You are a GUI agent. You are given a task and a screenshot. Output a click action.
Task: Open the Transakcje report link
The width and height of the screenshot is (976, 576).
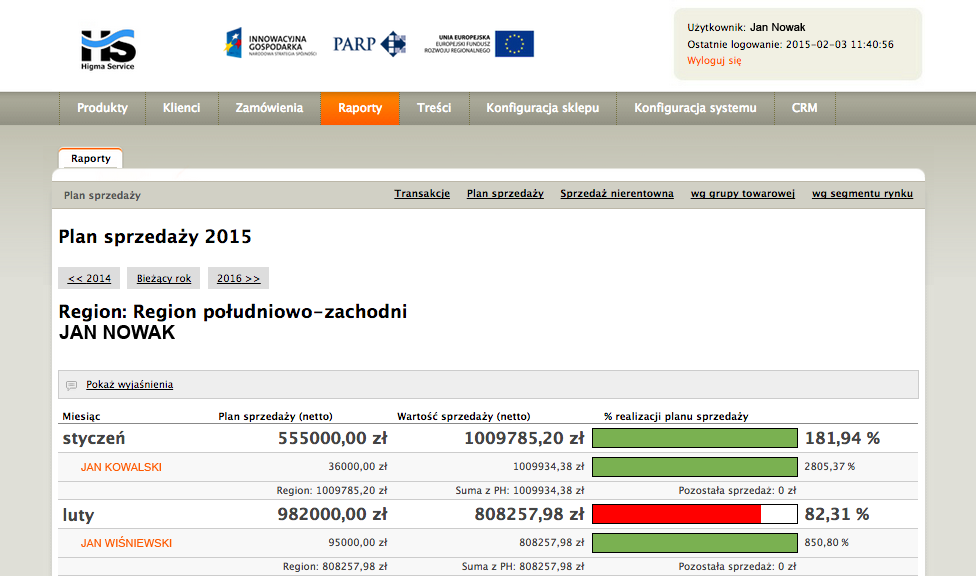422,194
